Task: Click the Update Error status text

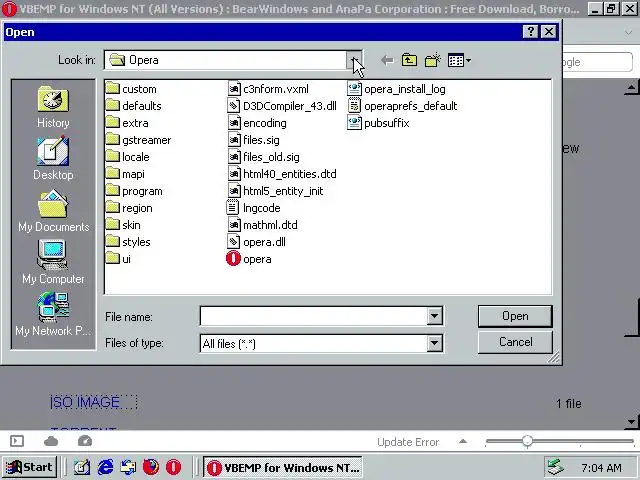Action: (408, 442)
